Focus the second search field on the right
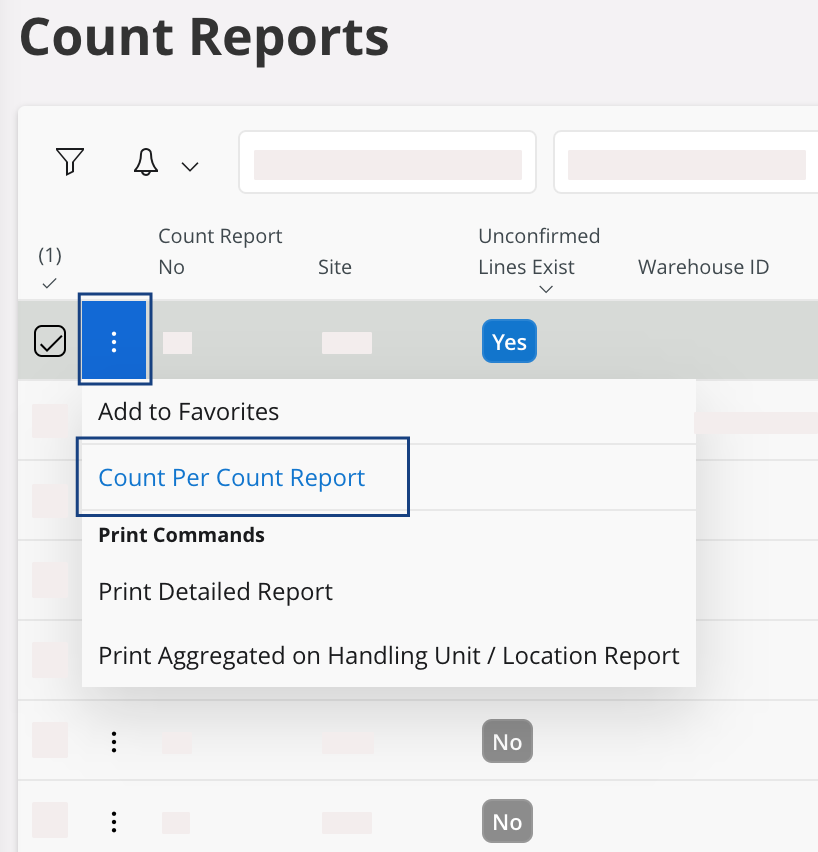This screenshot has width=818, height=852. click(x=686, y=164)
